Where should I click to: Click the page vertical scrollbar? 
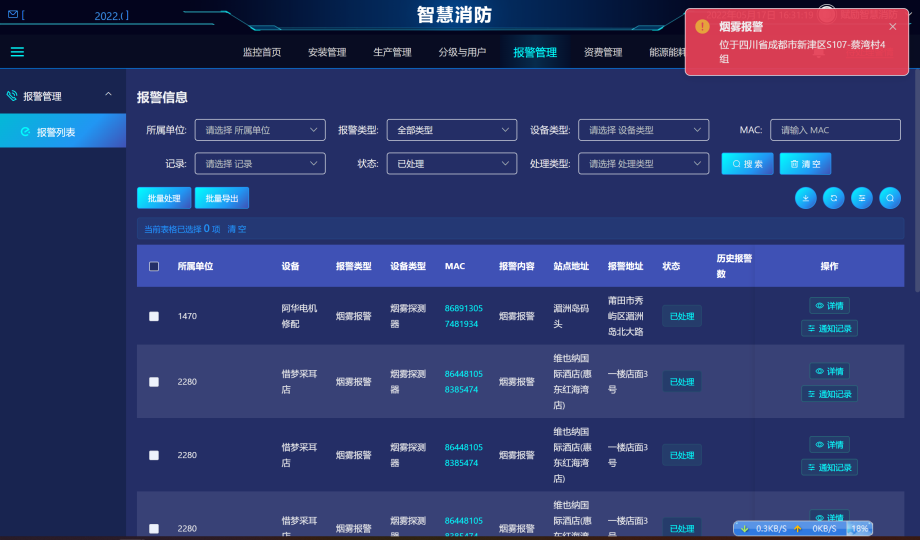(x=916, y=180)
